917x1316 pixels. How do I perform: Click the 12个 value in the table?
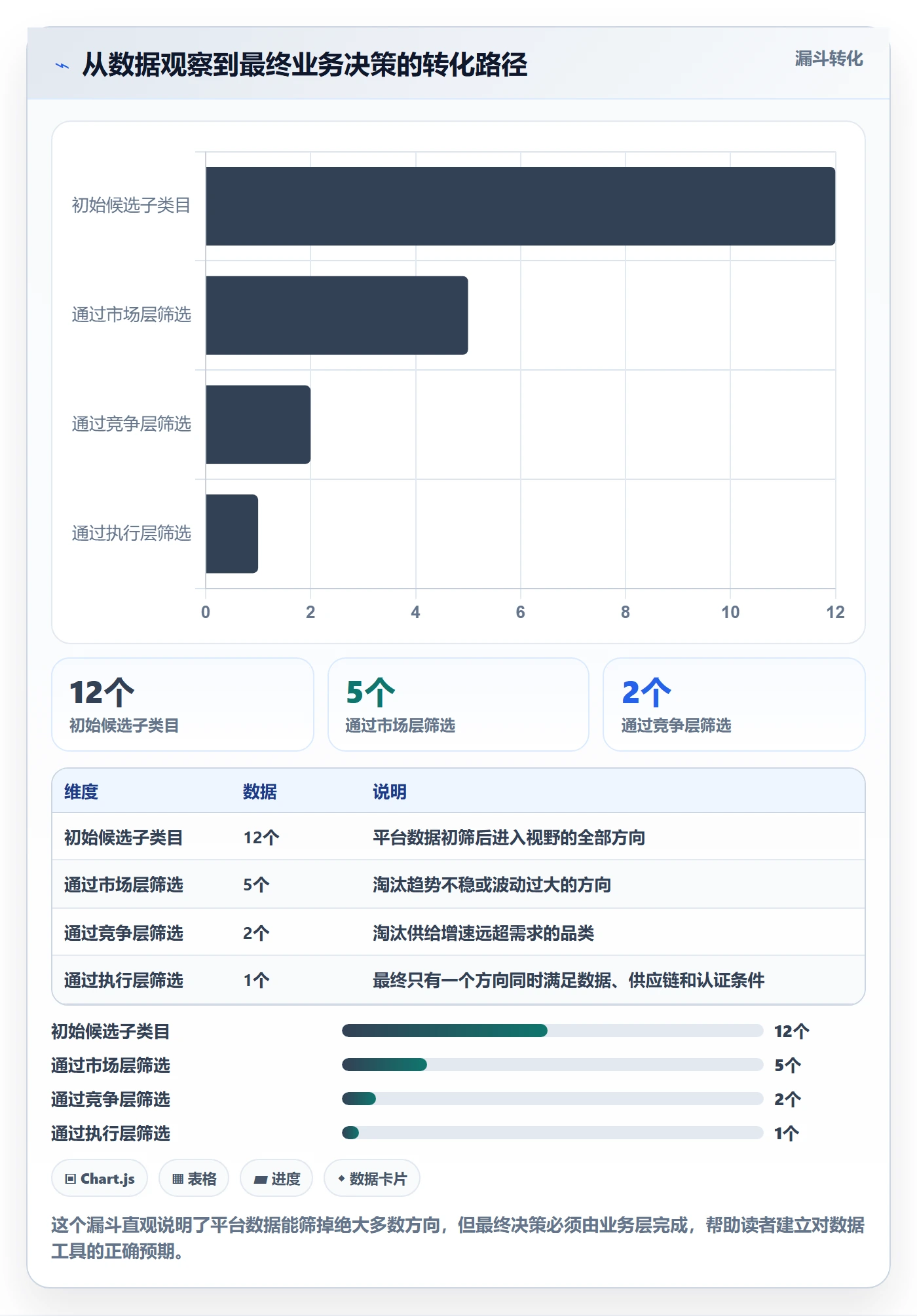(261, 837)
